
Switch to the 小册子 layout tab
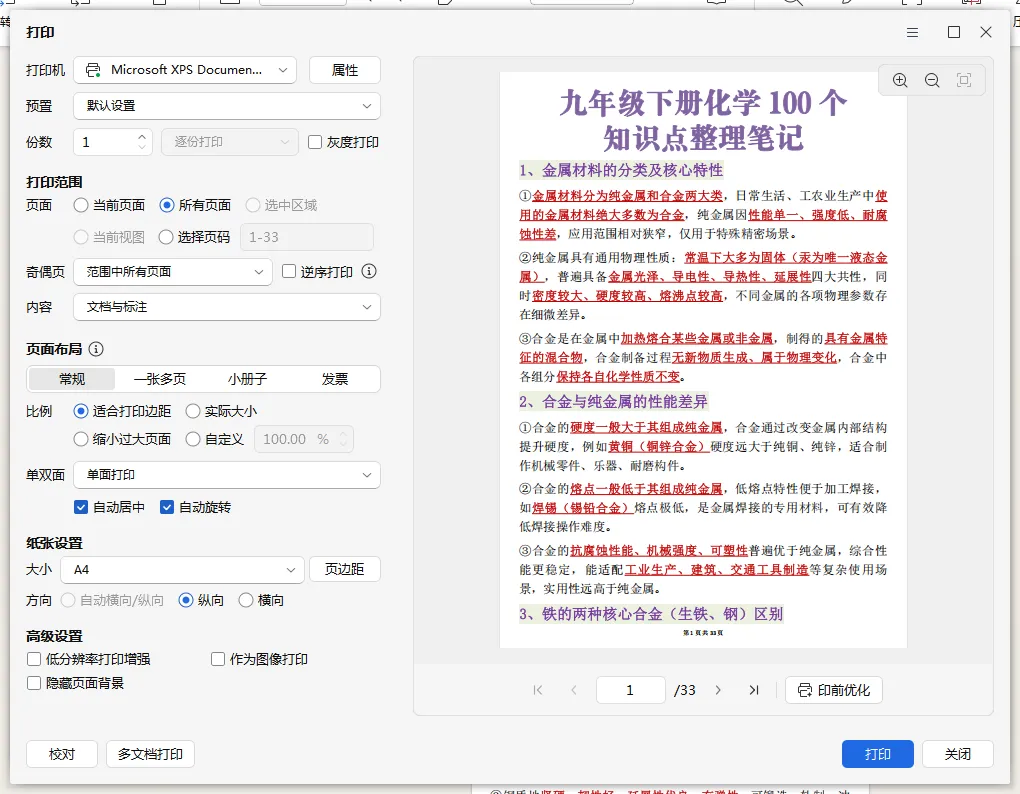[247, 379]
